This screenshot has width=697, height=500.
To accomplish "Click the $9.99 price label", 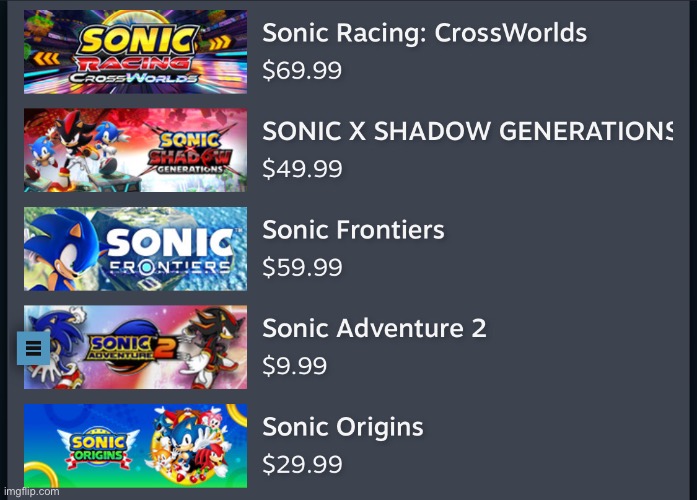I will [x=294, y=366].
